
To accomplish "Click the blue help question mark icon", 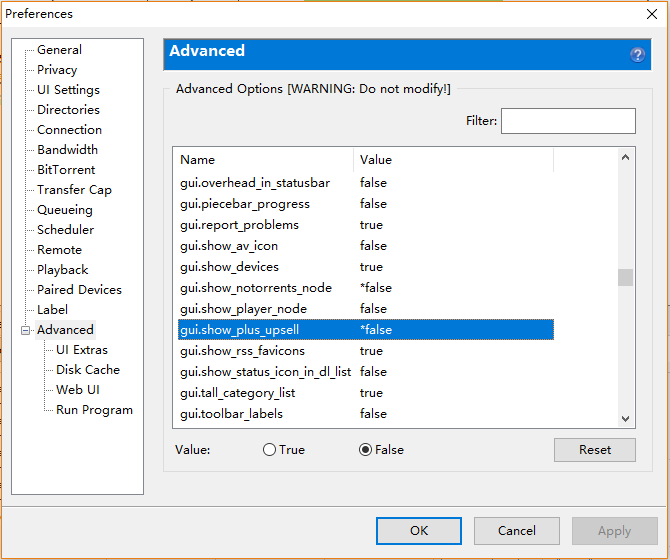I will 638,55.
